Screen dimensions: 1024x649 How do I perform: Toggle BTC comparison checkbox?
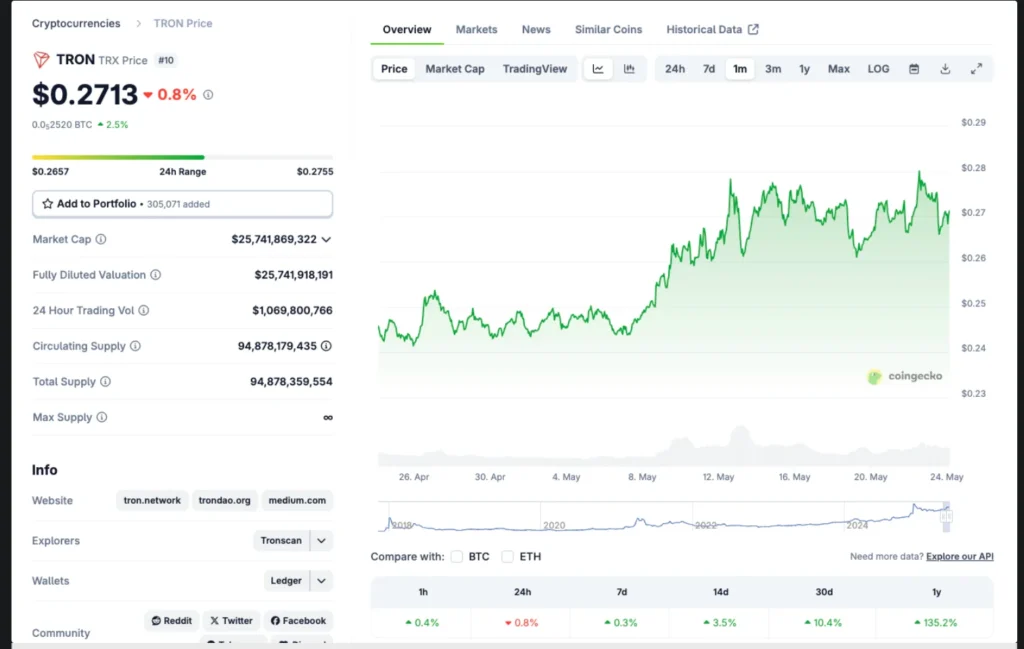click(456, 556)
